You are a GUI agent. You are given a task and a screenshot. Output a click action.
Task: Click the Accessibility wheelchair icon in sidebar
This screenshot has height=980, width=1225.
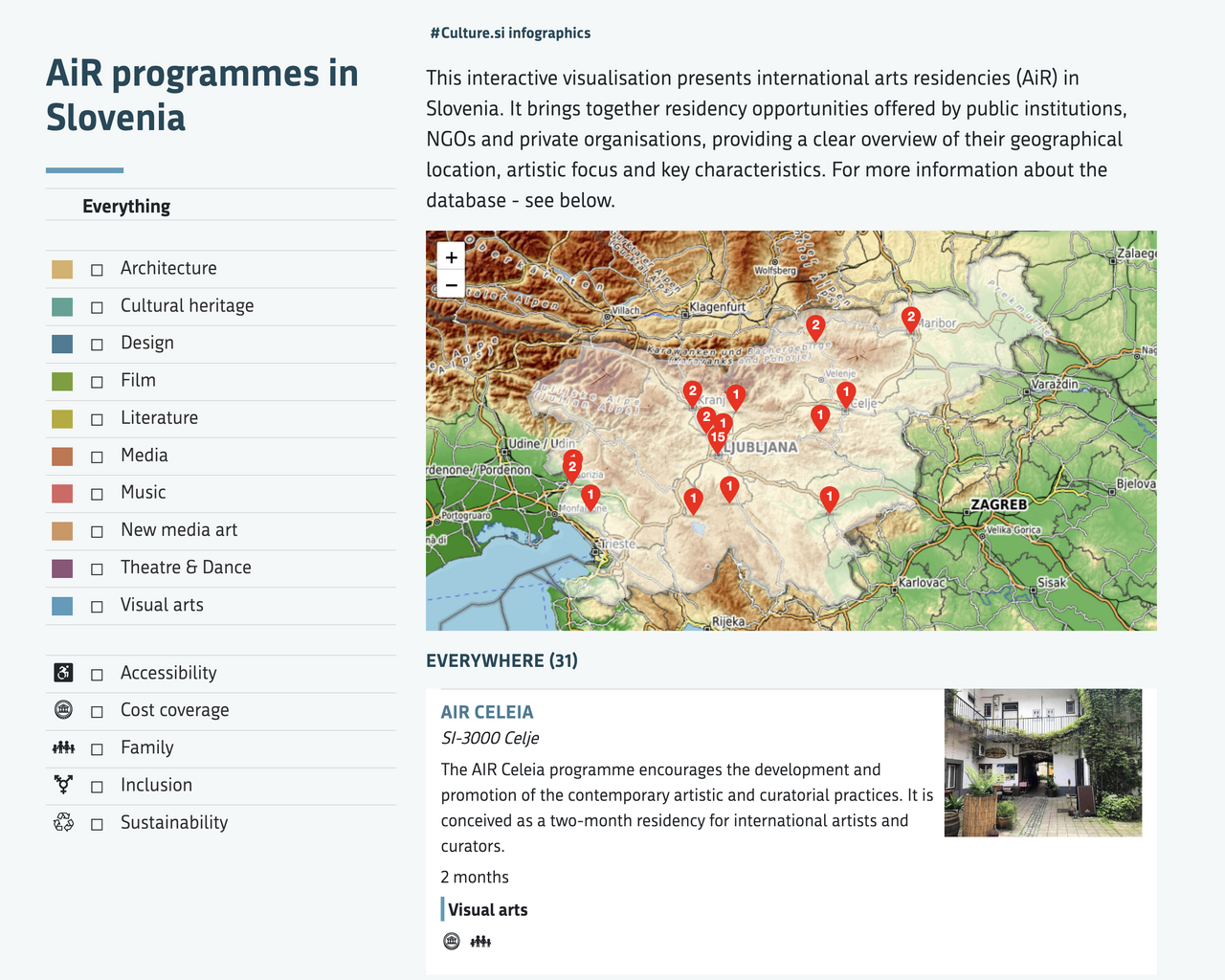tap(63, 673)
